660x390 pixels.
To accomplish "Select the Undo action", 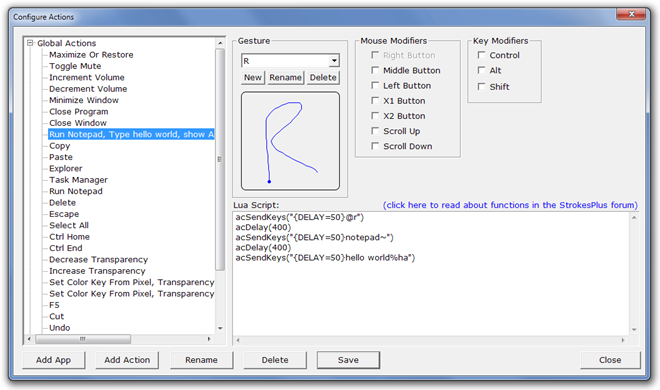I will [60, 328].
